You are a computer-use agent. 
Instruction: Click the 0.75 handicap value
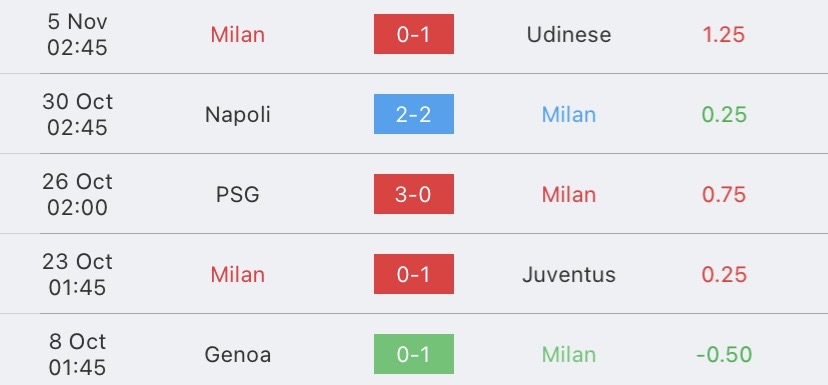click(x=724, y=195)
